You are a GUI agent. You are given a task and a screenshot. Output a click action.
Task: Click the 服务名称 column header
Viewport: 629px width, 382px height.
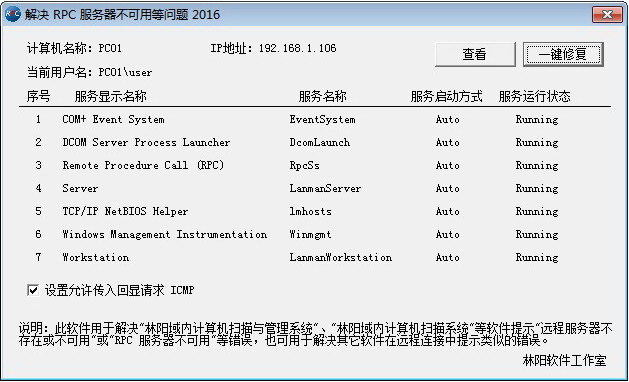pyautogui.click(x=323, y=96)
